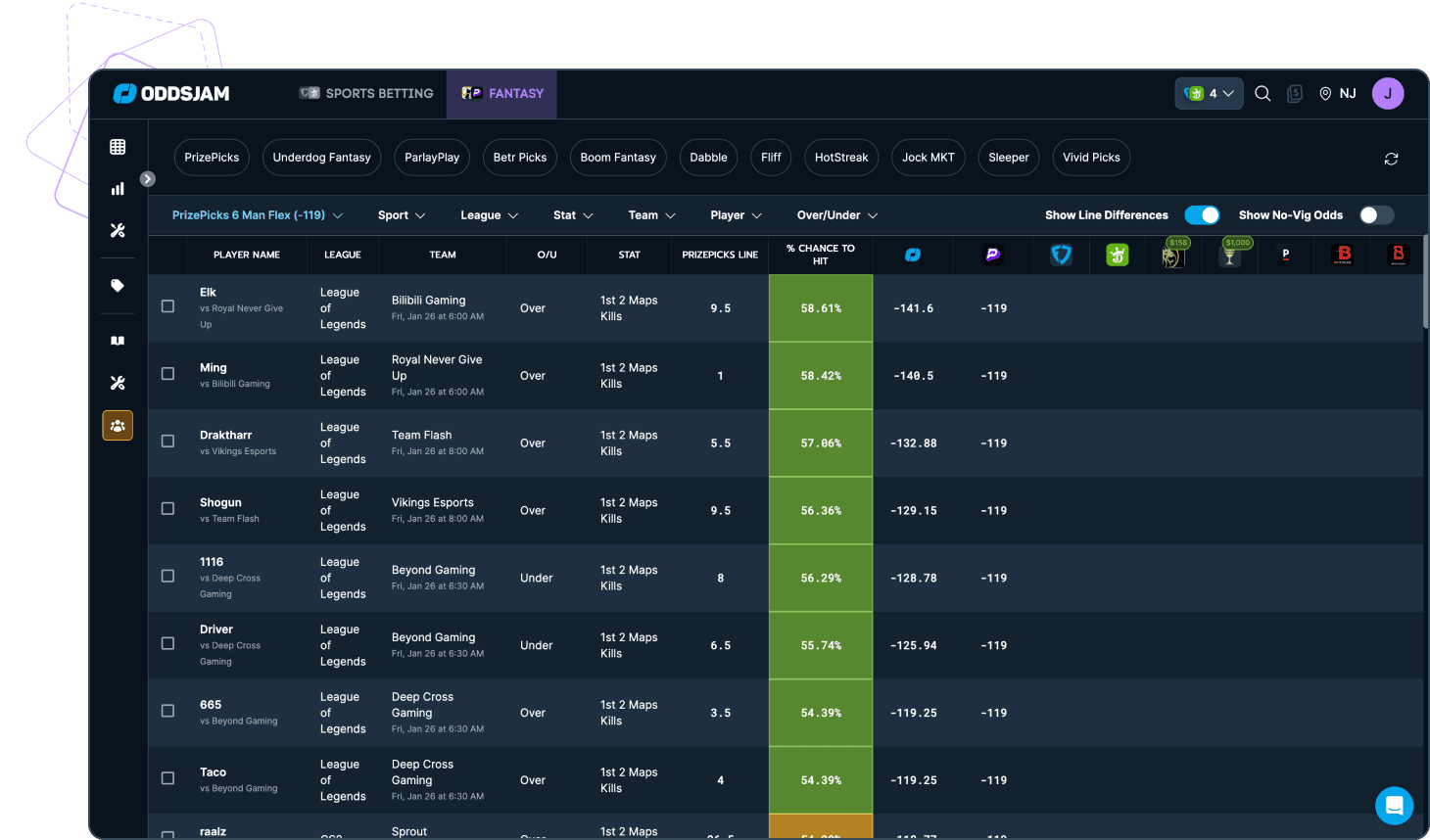Choose the Sleeper button

(x=1009, y=158)
